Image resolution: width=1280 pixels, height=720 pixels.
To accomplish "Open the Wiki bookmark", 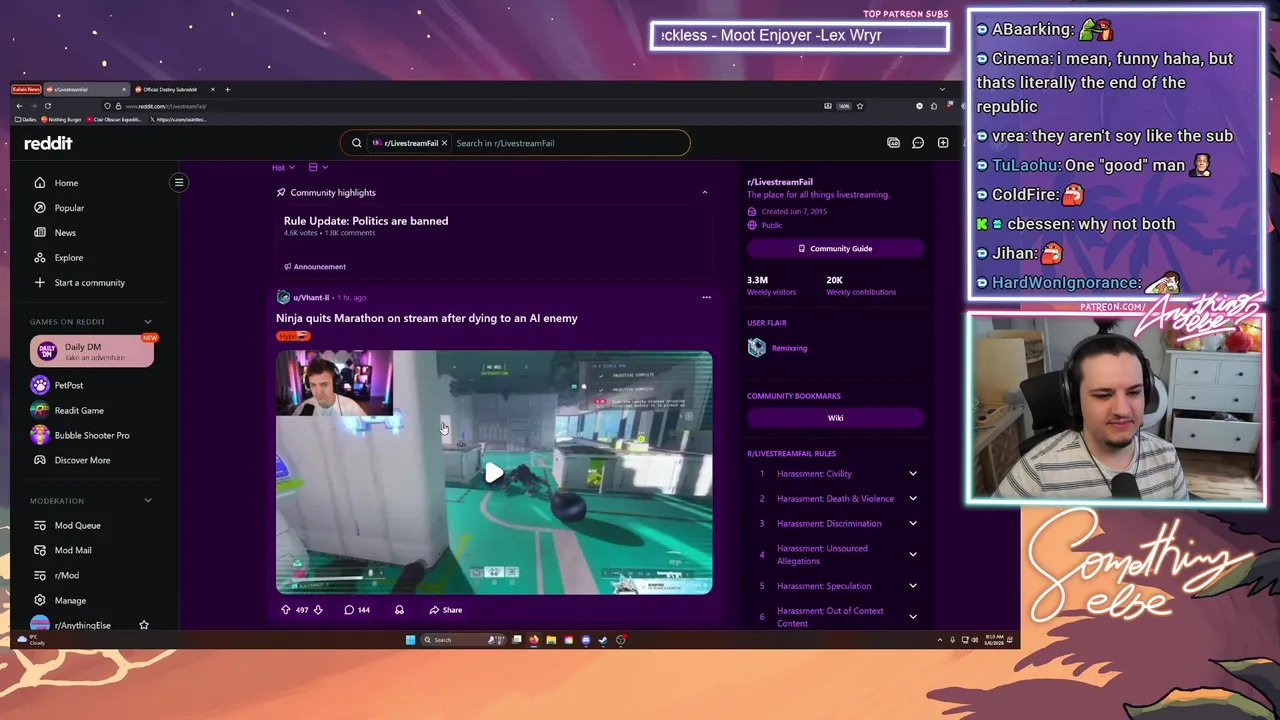I will pyautogui.click(x=835, y=418).
